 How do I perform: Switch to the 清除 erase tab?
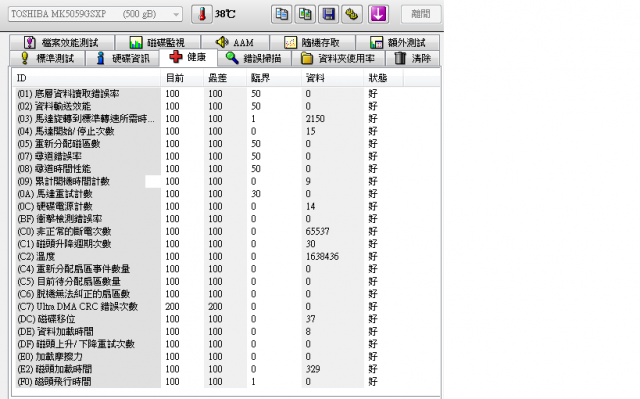point(413,58)
